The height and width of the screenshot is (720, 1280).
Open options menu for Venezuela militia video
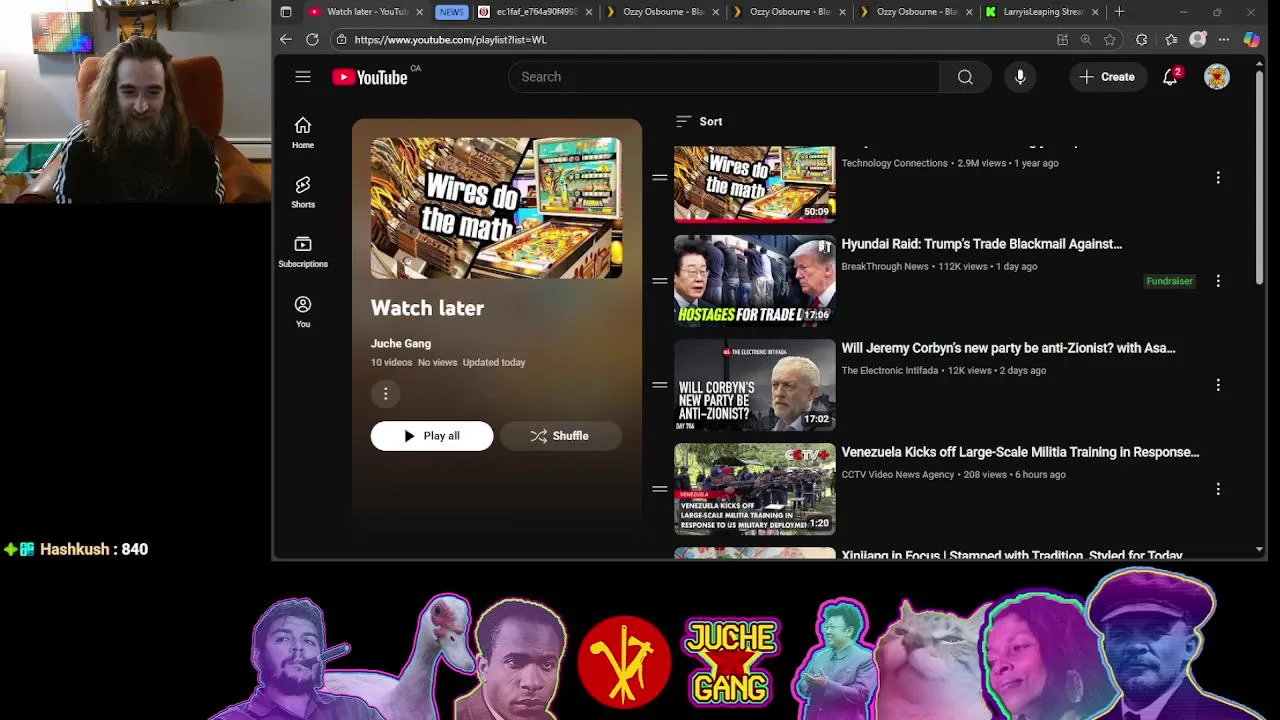[1218, 489]
